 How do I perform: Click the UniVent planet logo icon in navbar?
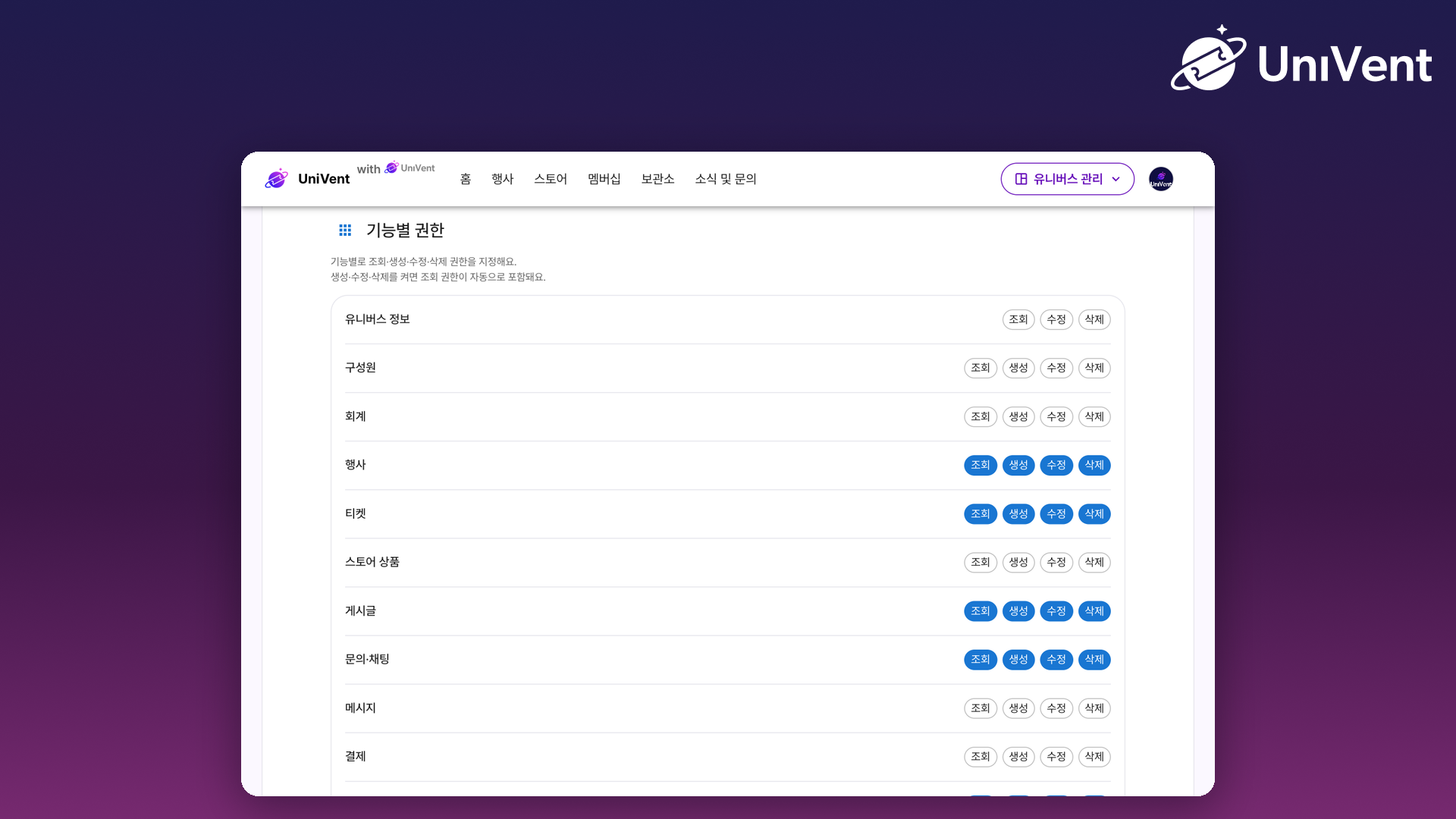pos(277,179)
